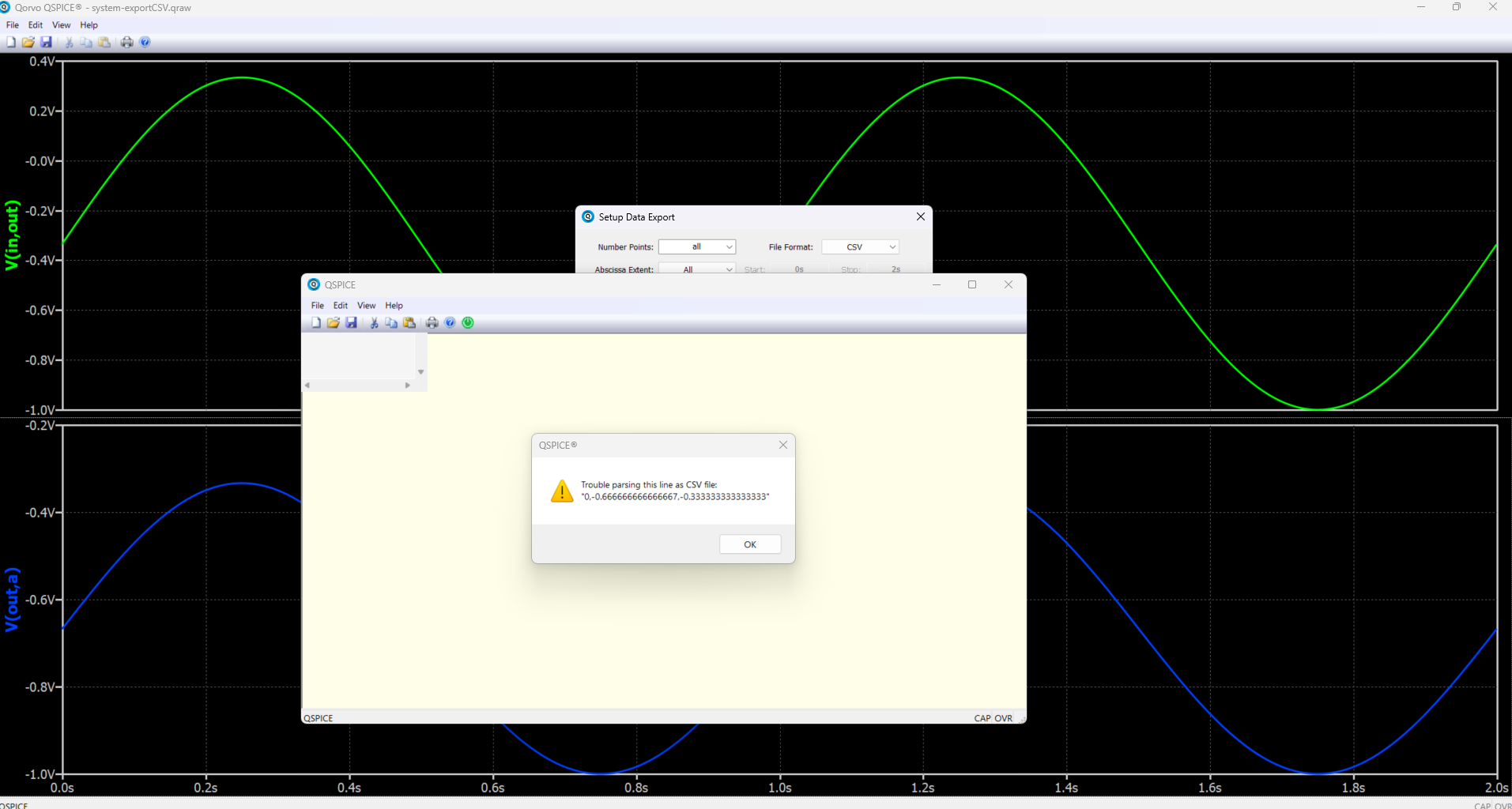
Task: Click CAP OVR status indicator in front window
Action: pos(993,718)
